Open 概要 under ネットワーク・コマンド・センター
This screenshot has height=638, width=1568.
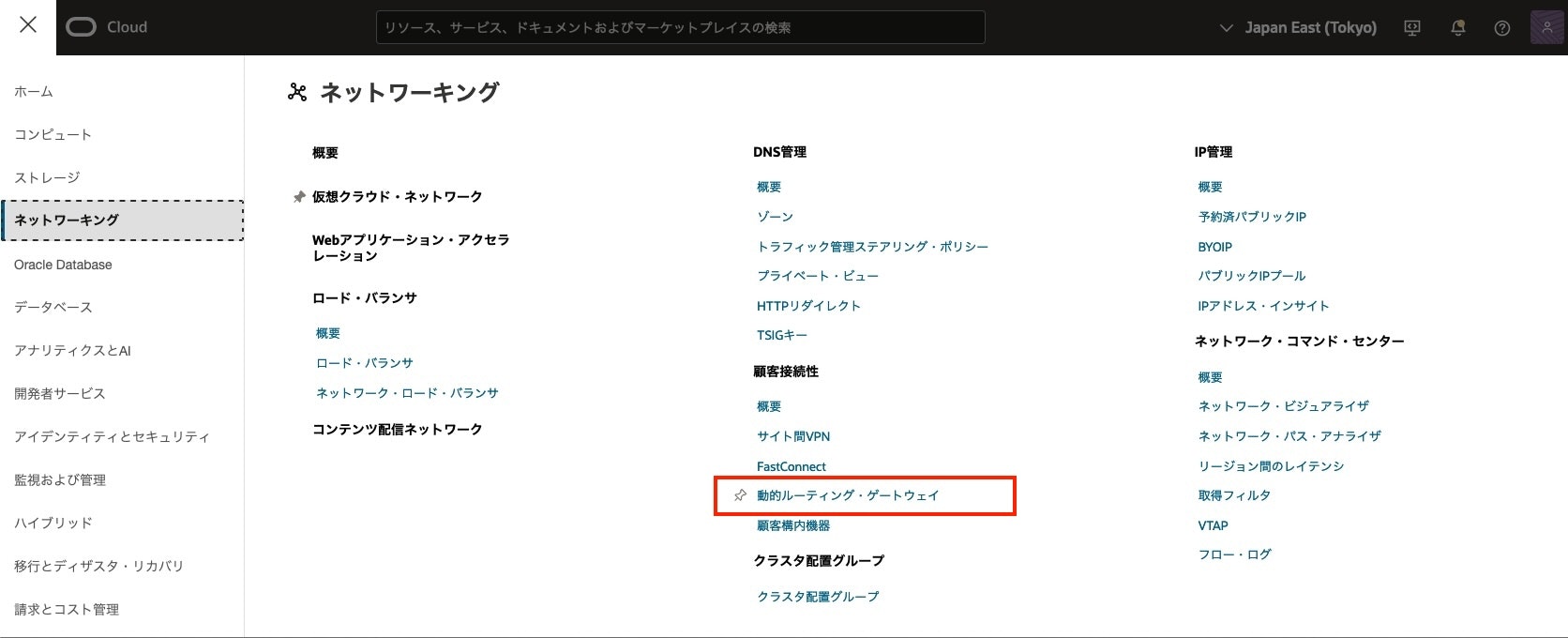point(1210,377)
